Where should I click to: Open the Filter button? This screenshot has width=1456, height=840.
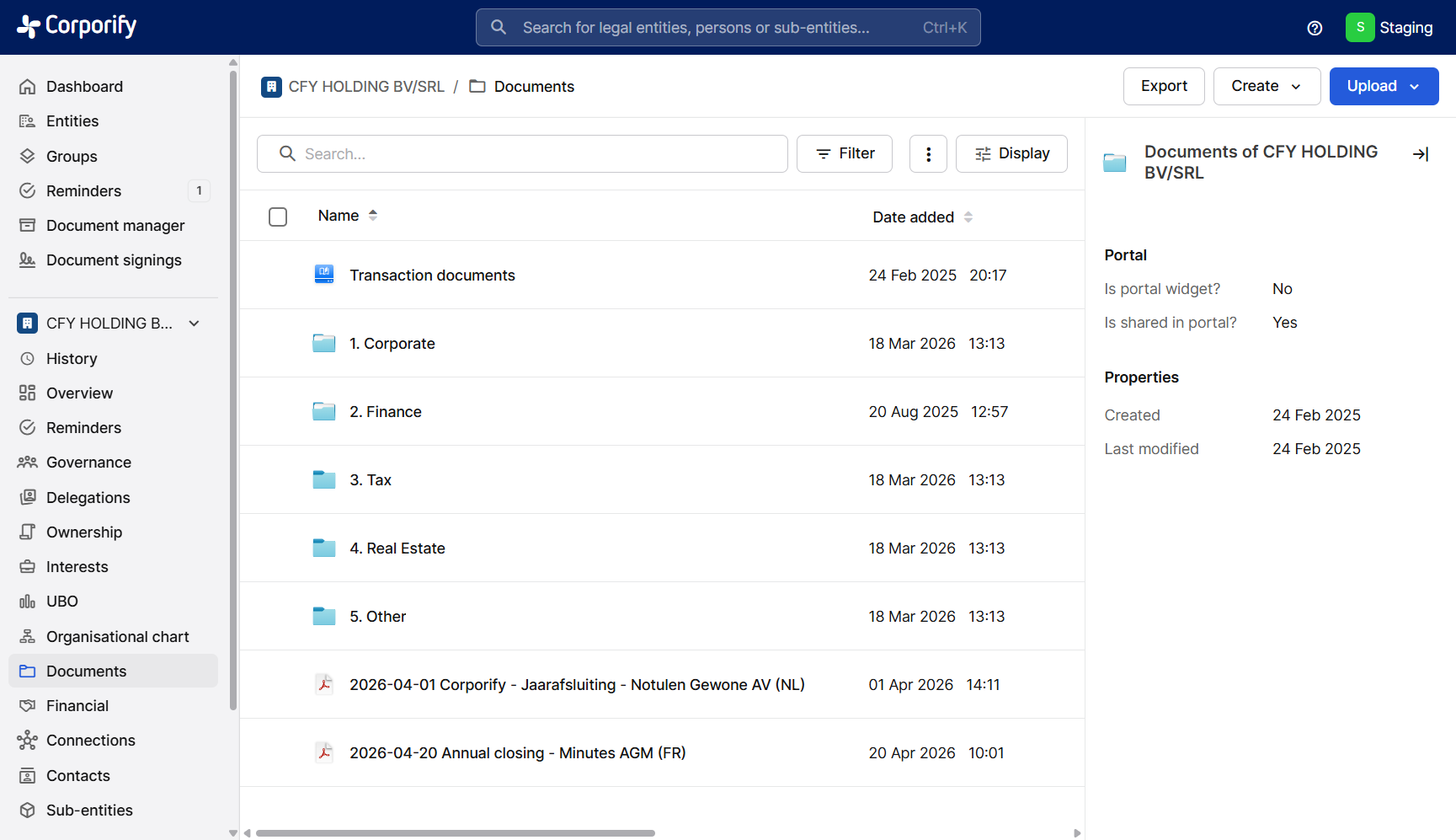pyautogui.click(x=845, y=153)
